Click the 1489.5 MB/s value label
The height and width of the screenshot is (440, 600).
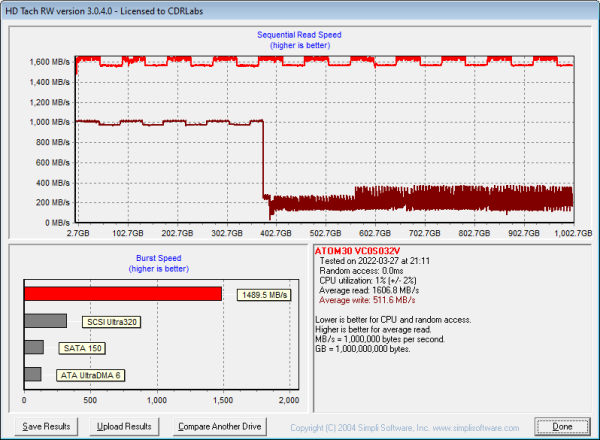pos(263,295)
